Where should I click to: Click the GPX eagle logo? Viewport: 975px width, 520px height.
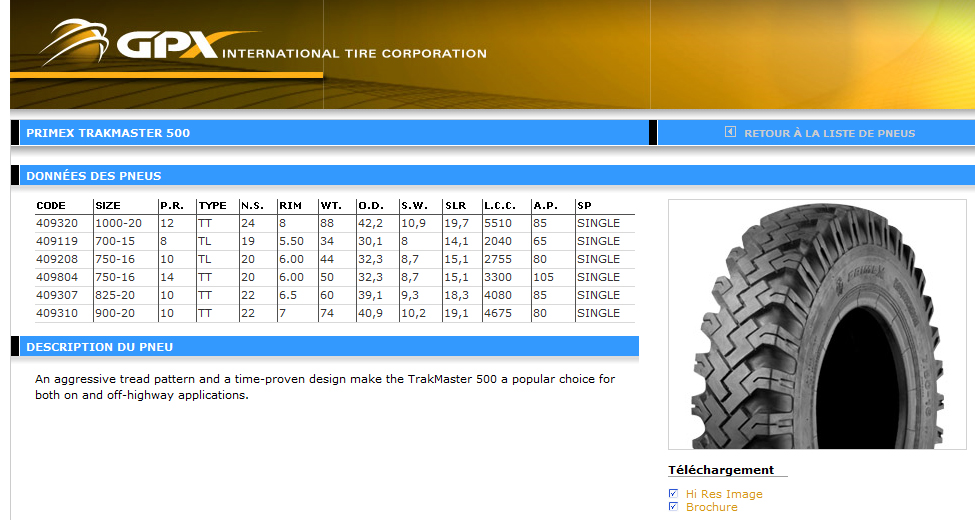[x=75, y=41]
